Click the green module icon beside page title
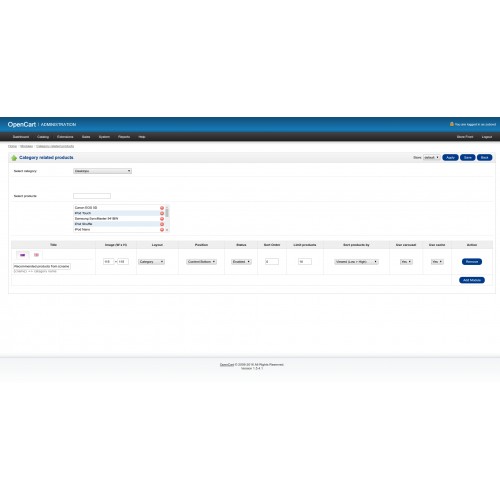The width and height of the screenshot is (500, 500). click(x=14, y=158)
